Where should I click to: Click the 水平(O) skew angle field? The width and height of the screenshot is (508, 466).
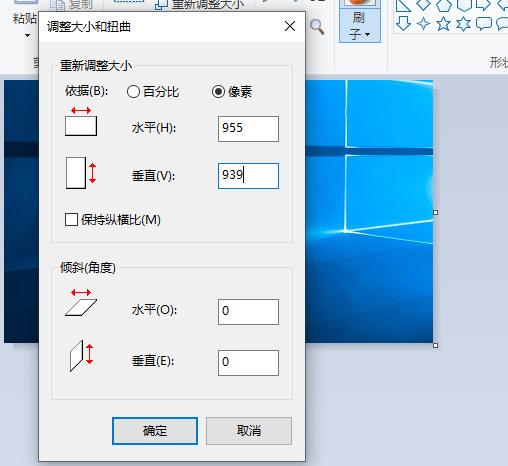(248, 312)
